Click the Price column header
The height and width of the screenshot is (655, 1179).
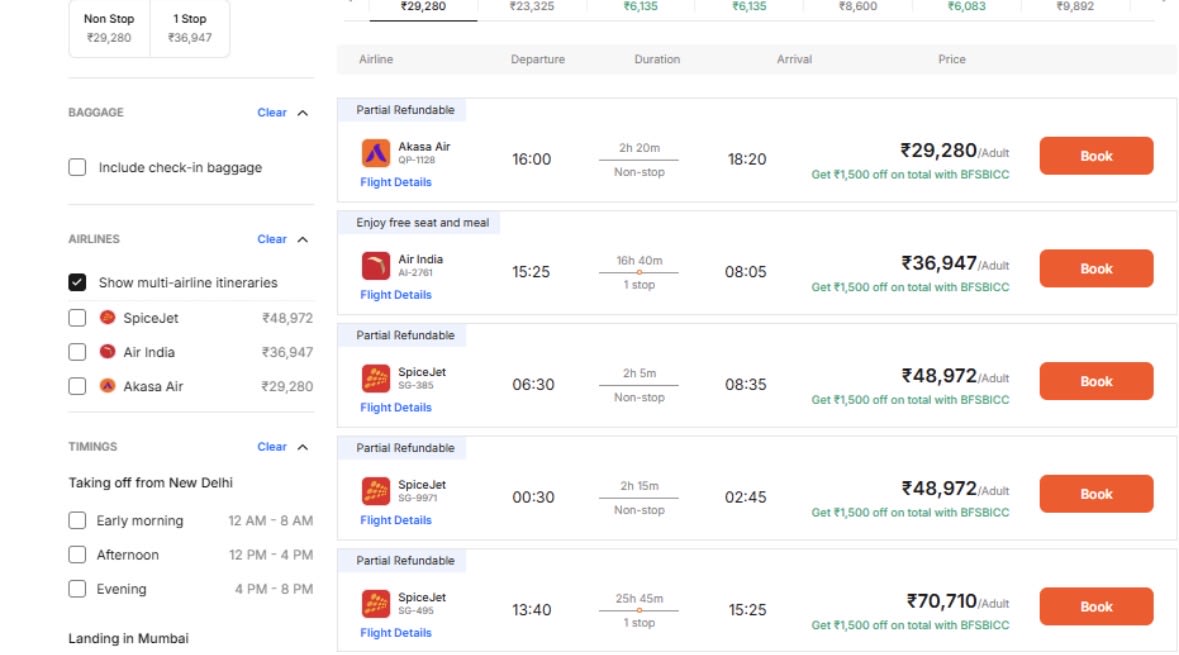pos(951,59)
